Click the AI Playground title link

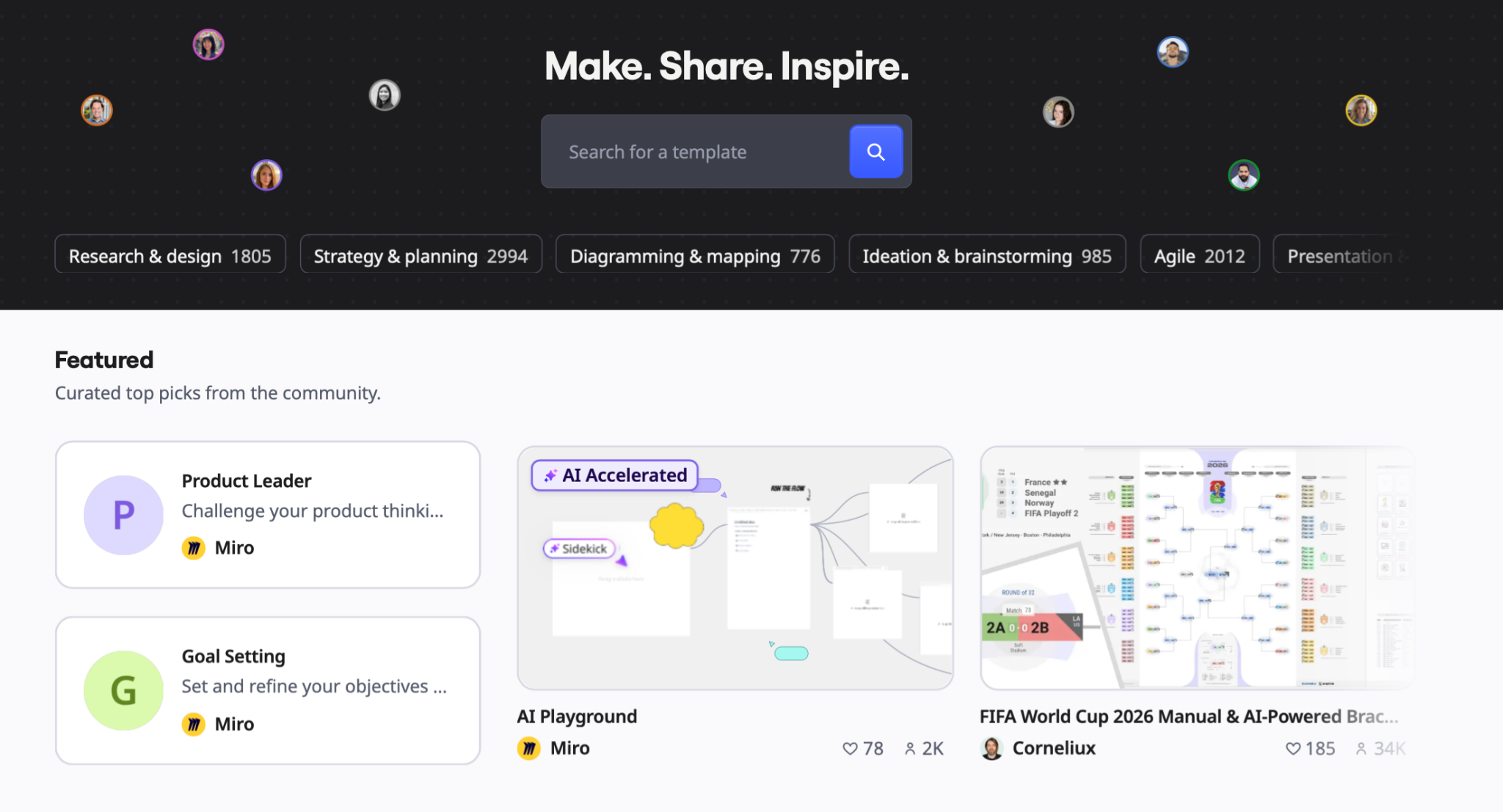tap(577, 716)
